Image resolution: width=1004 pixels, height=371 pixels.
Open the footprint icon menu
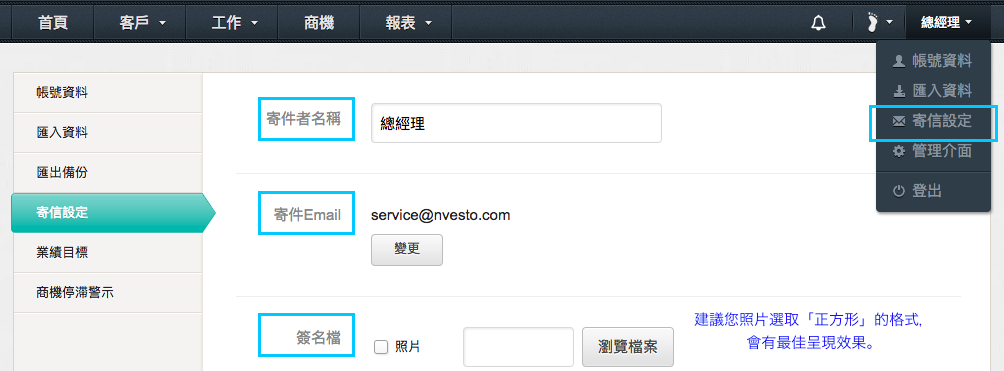coord(879,23)
